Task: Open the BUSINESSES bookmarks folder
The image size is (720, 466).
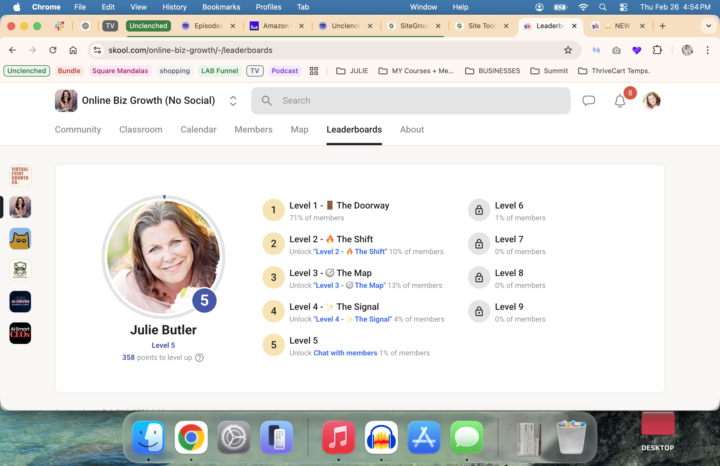Action: click(x=491, y=71)
